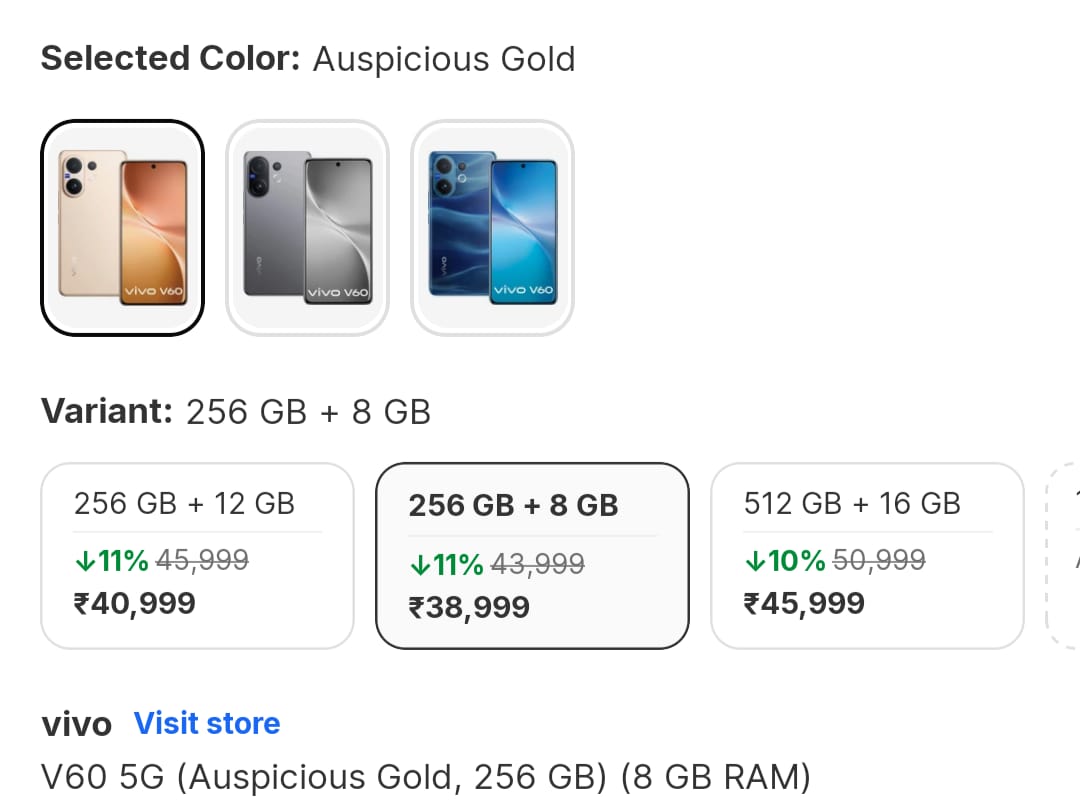1080x806 pixels.
Task: Open the Visit store link
Action: [x=207, y=723]
